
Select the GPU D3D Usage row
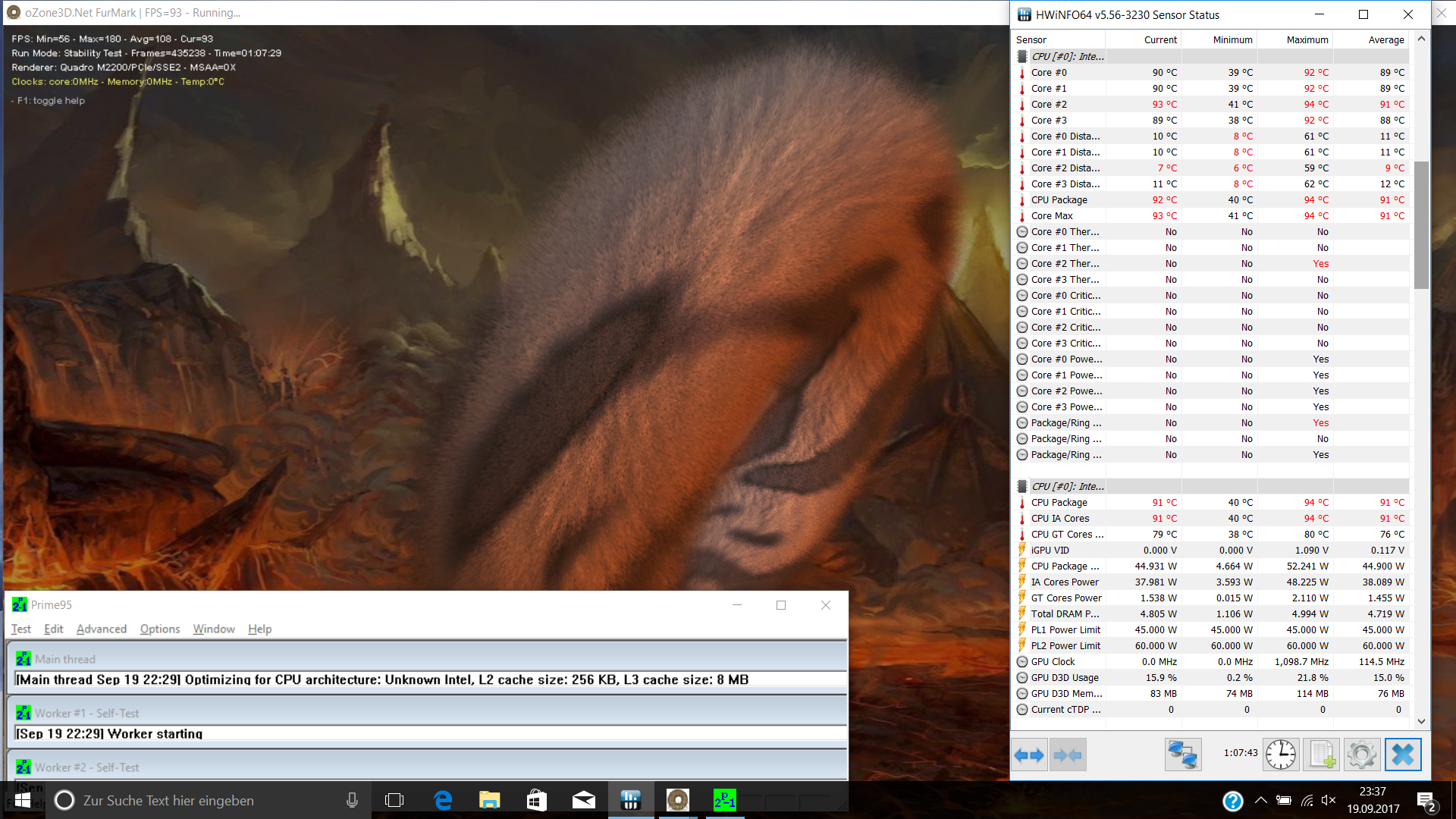[x=1211, y=678]
